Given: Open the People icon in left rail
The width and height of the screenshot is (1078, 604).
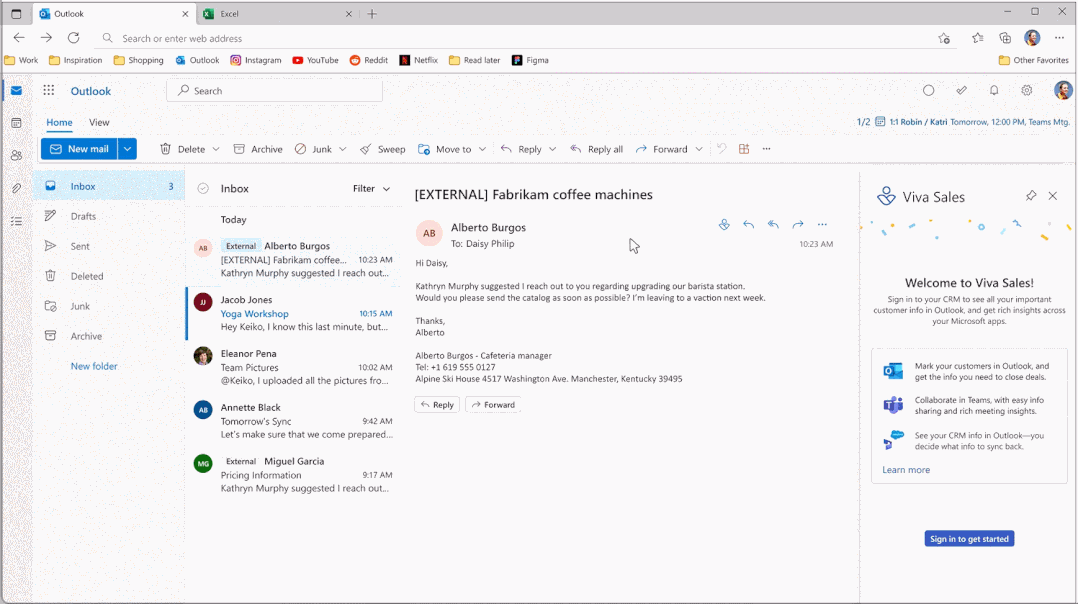Looking at the screenshot, I should (16, 155).
